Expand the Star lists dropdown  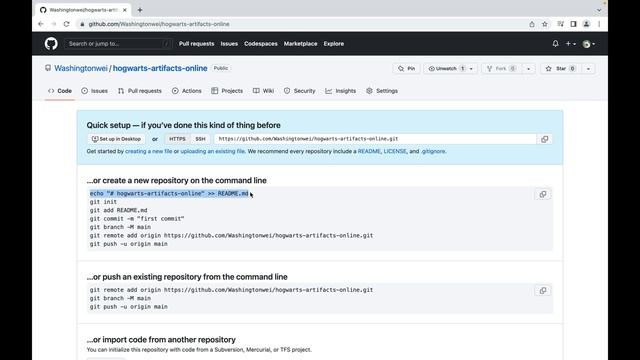pyautogui.click(x=588, y=69)
